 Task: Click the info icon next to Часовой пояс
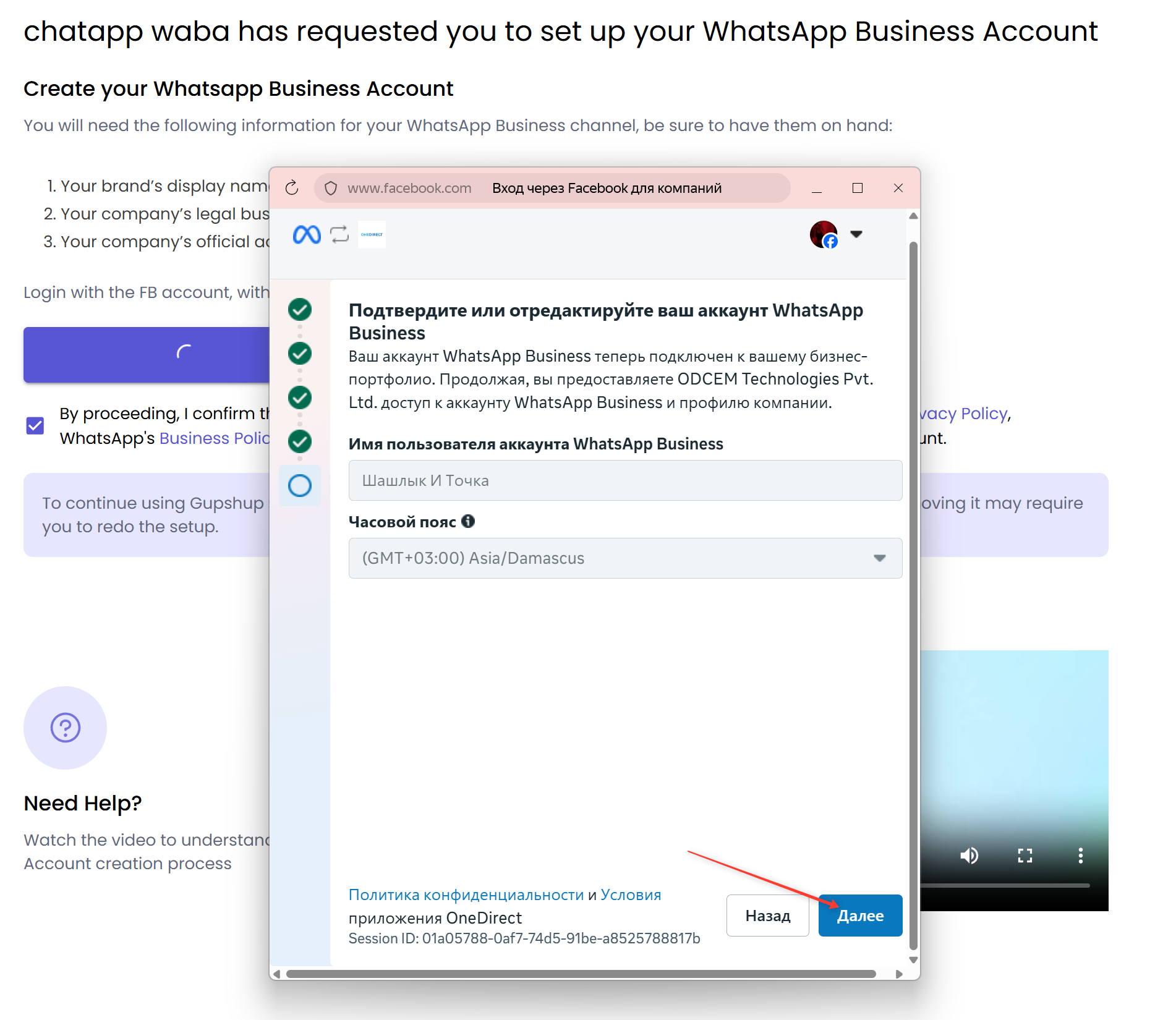[x=469, y=521]
